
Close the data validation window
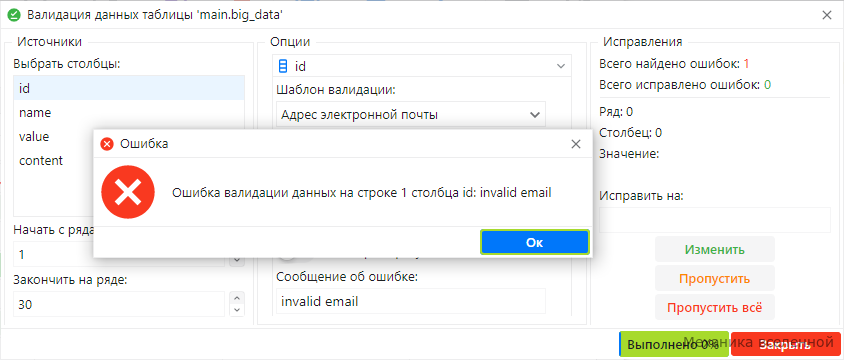[827, 15]
